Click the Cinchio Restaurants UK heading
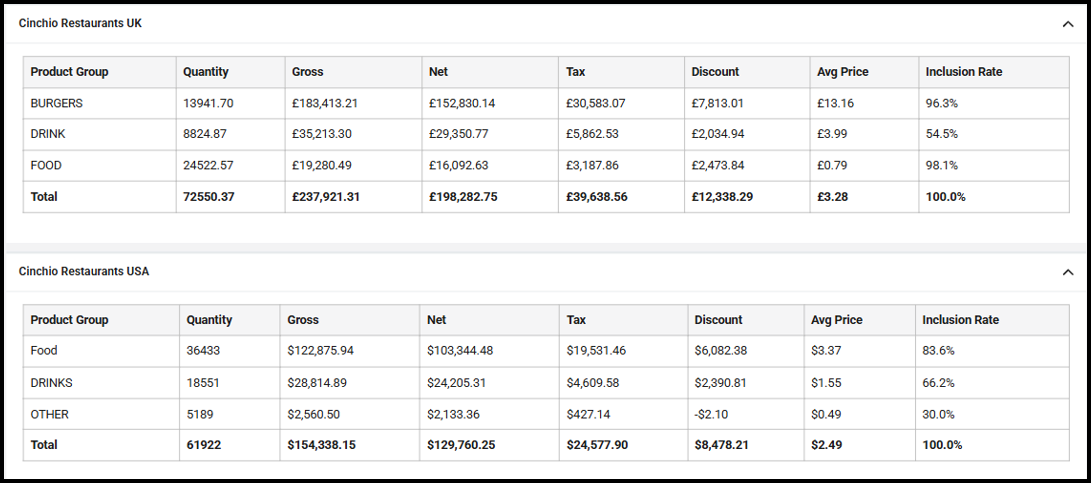This screenshot has width=1091, height=483. pyautogui.click(x=80, y=23)
